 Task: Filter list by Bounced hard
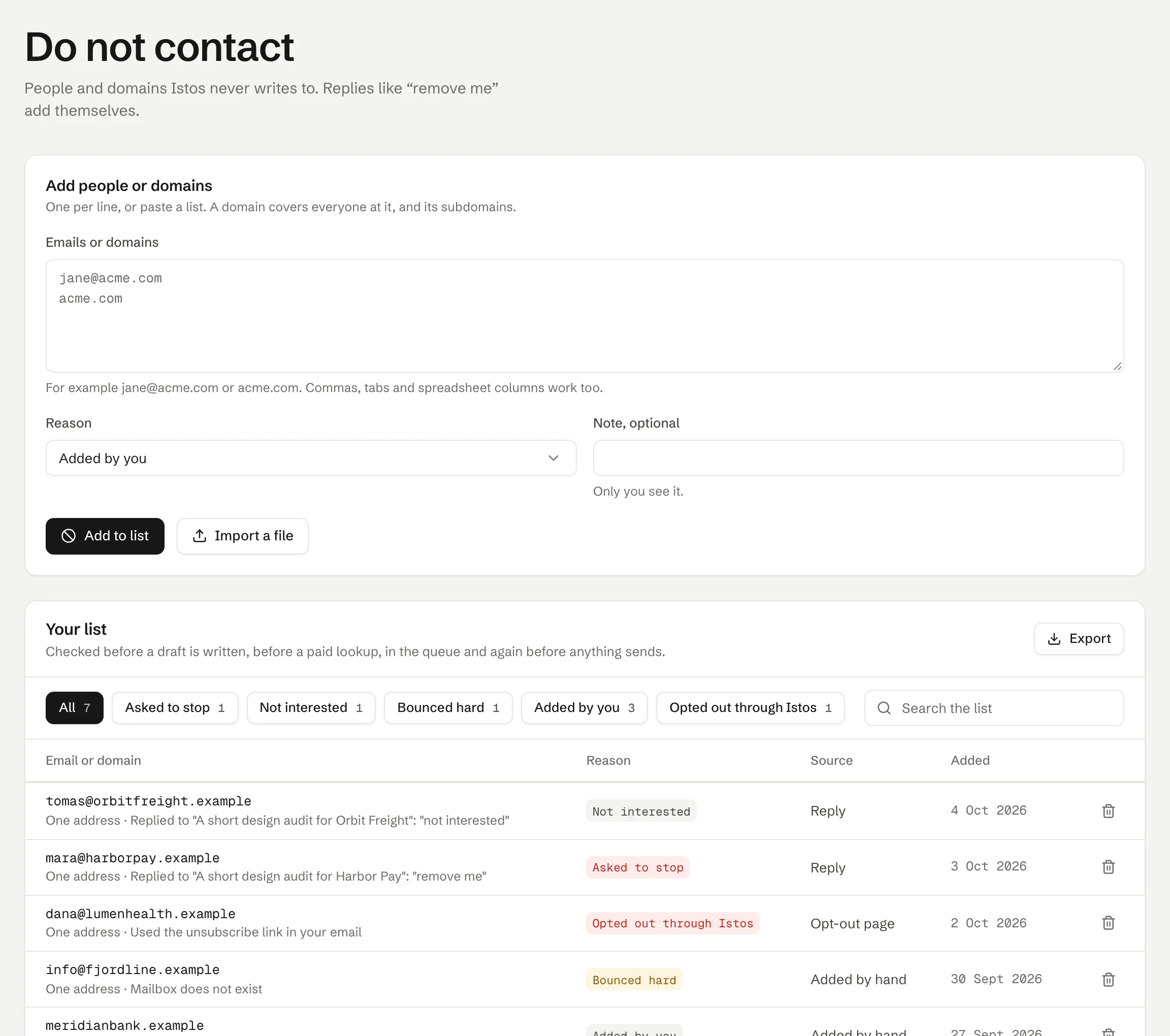pyautogui.click(x=448, y=708)
